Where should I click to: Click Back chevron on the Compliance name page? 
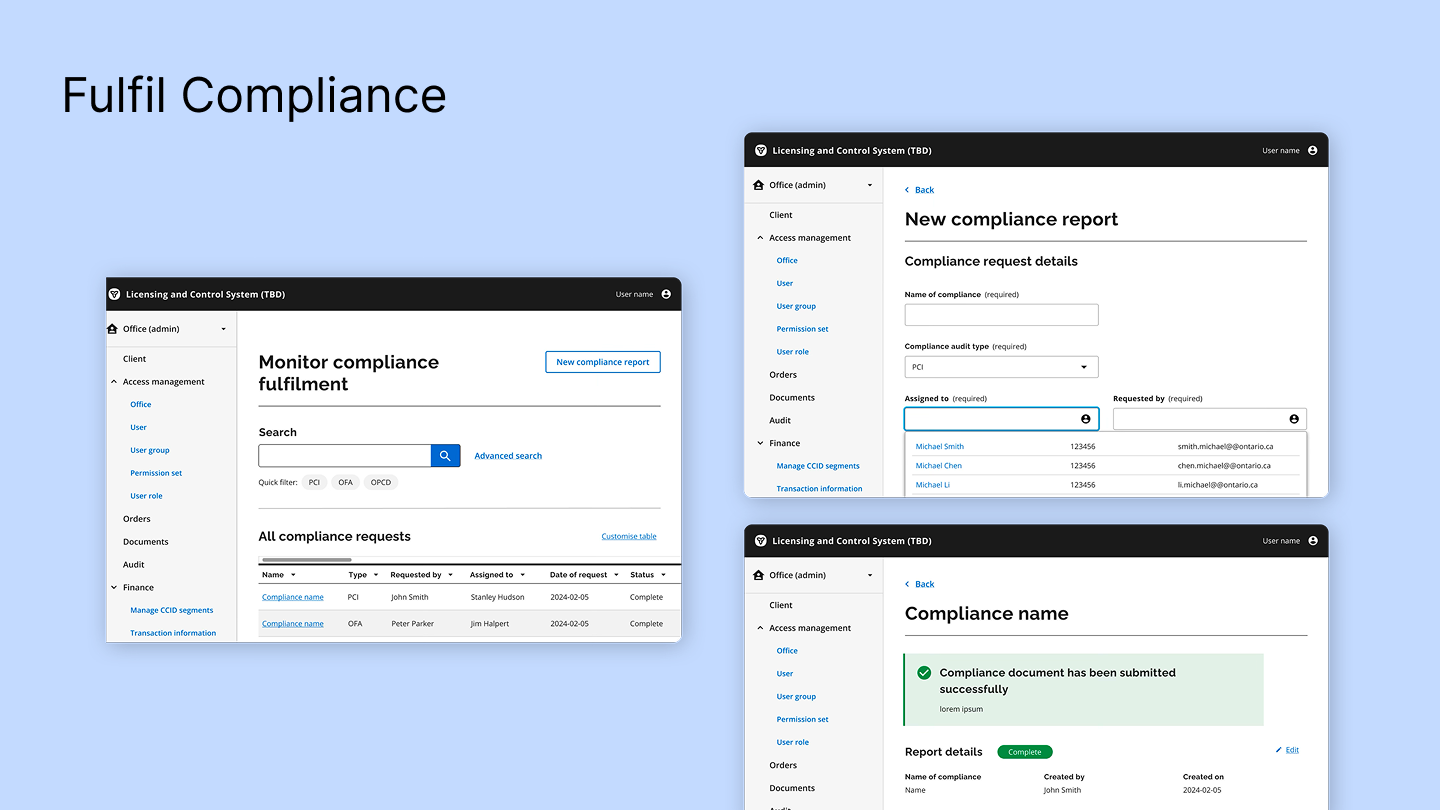[x=908, y=584]
